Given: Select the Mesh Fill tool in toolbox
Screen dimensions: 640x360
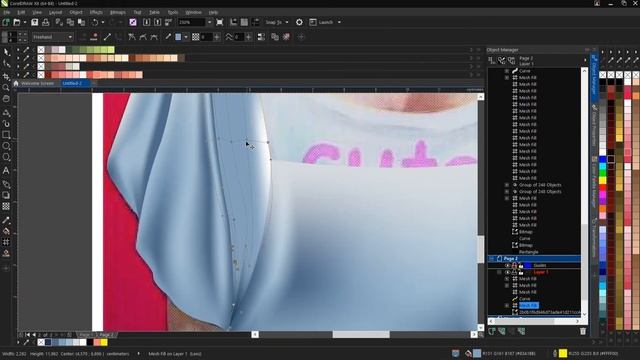Looking at the screenshot, I should (6, 242).
